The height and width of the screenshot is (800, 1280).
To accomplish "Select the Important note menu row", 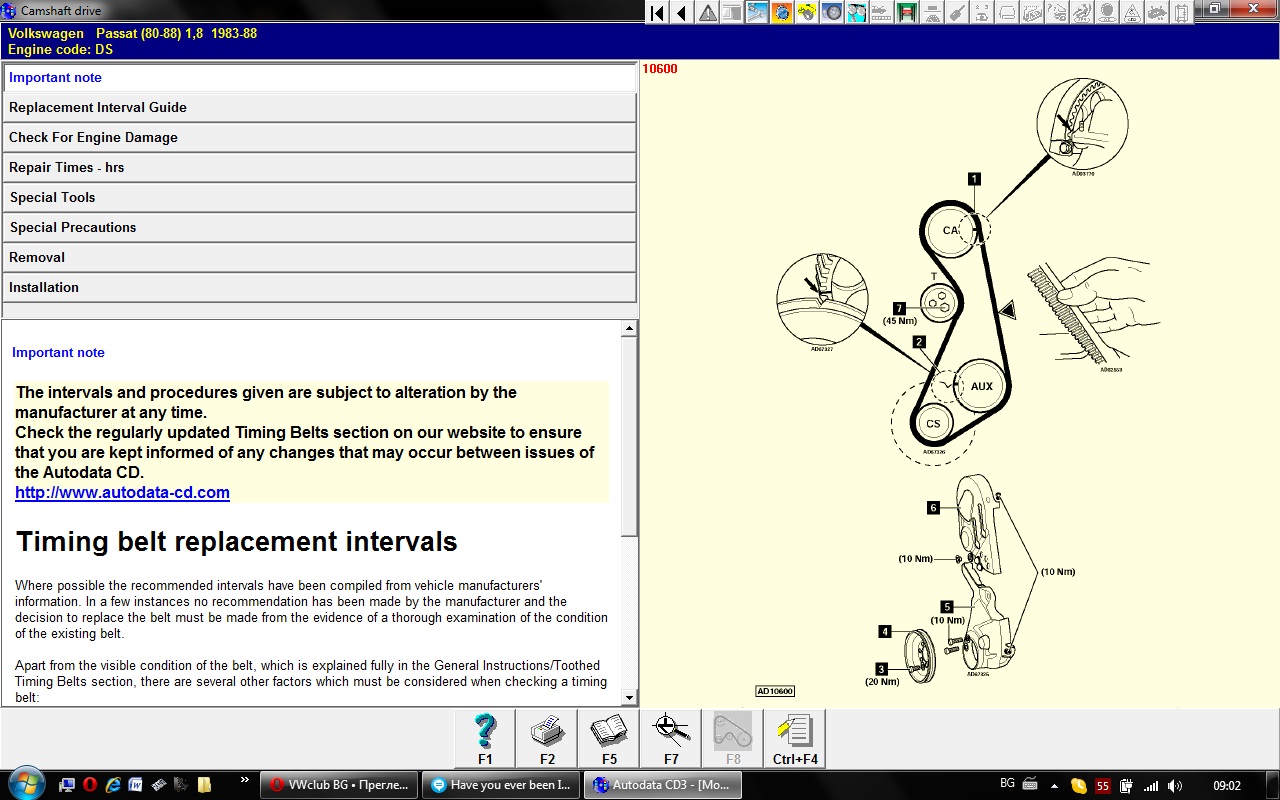I will 320,77.
